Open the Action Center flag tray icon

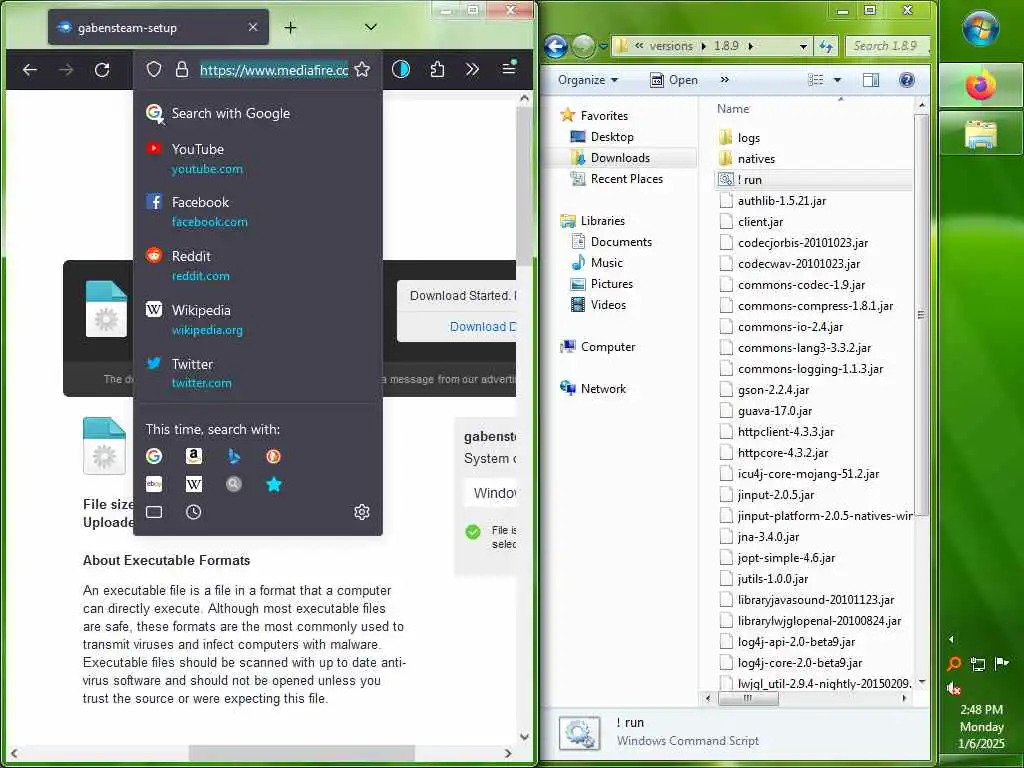tap(1001, 664)
